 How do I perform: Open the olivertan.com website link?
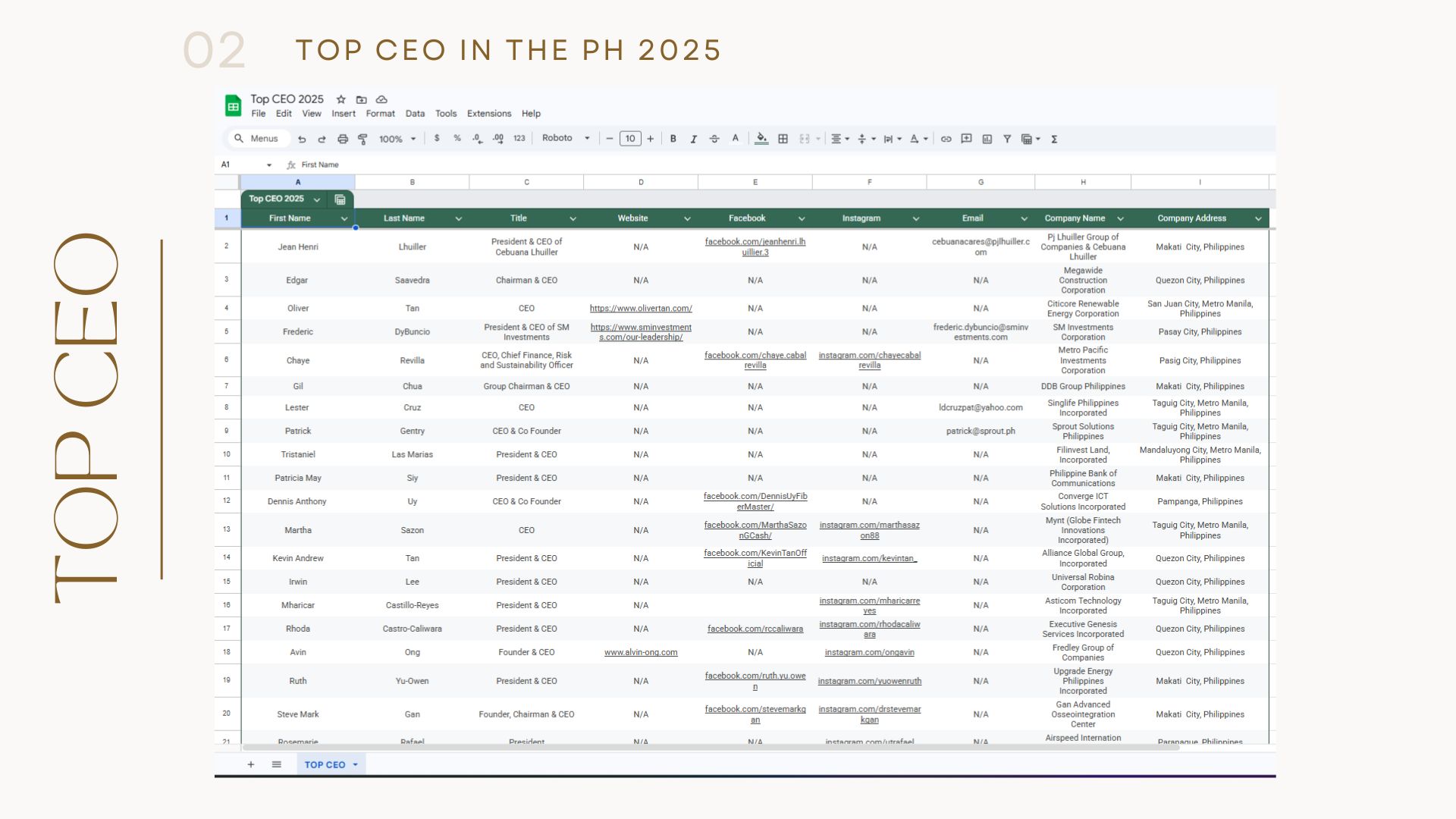coord(641,309)
